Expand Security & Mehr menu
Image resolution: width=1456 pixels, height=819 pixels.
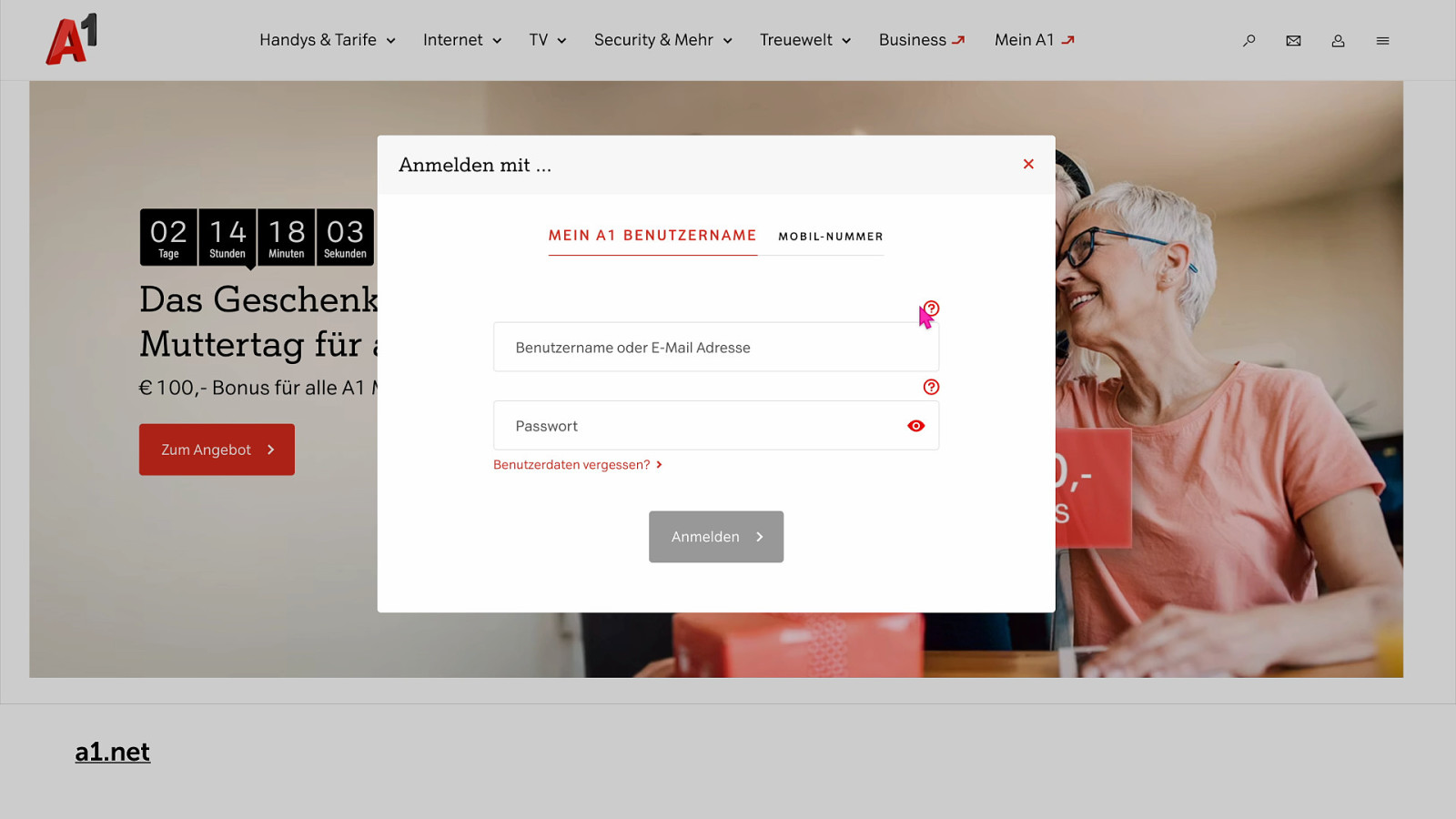(663, 40)
